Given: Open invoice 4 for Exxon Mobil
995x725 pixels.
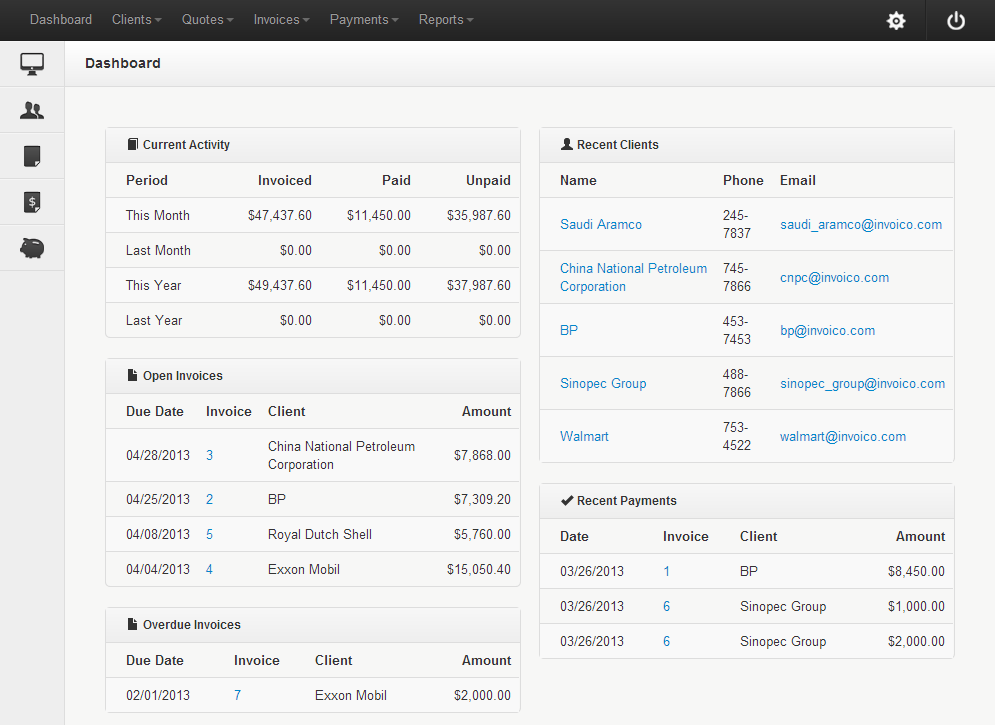Looking at the screenshot, I should [x=209, y=570].
